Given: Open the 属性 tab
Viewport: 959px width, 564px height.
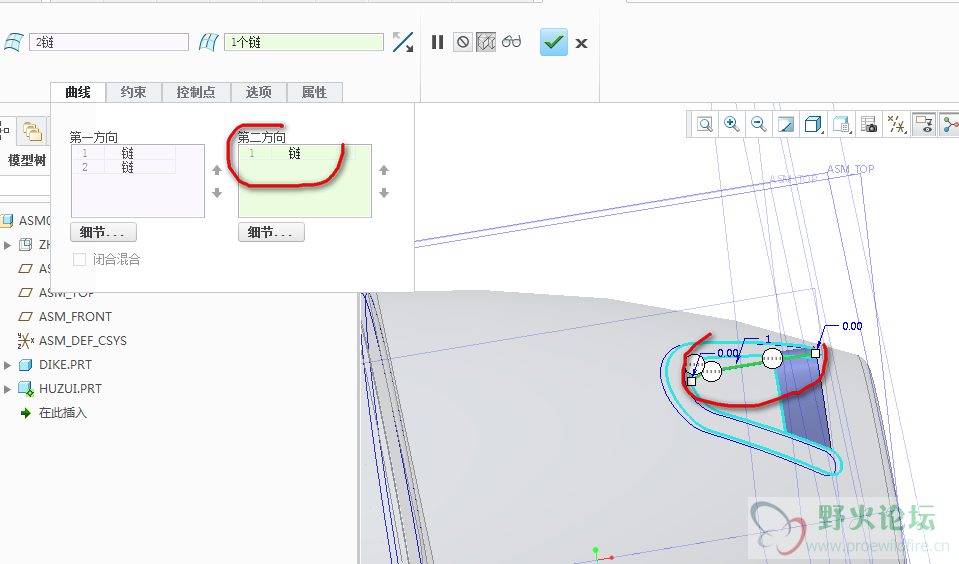Looking at the screenshot, I should pos(314,92).
